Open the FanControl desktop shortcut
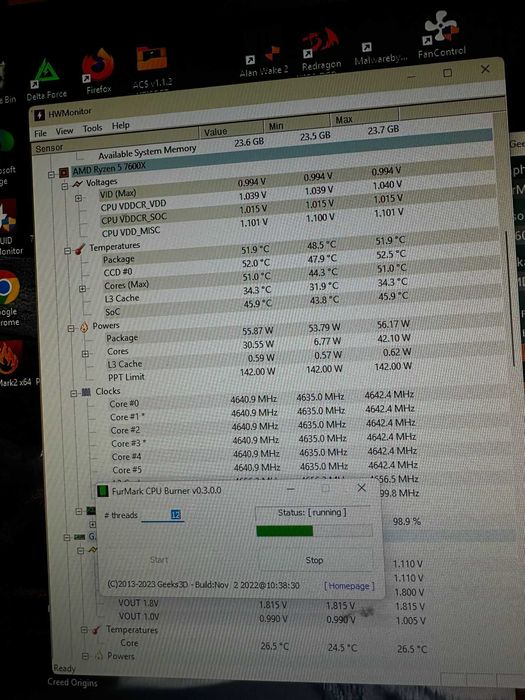 [441, 35]
